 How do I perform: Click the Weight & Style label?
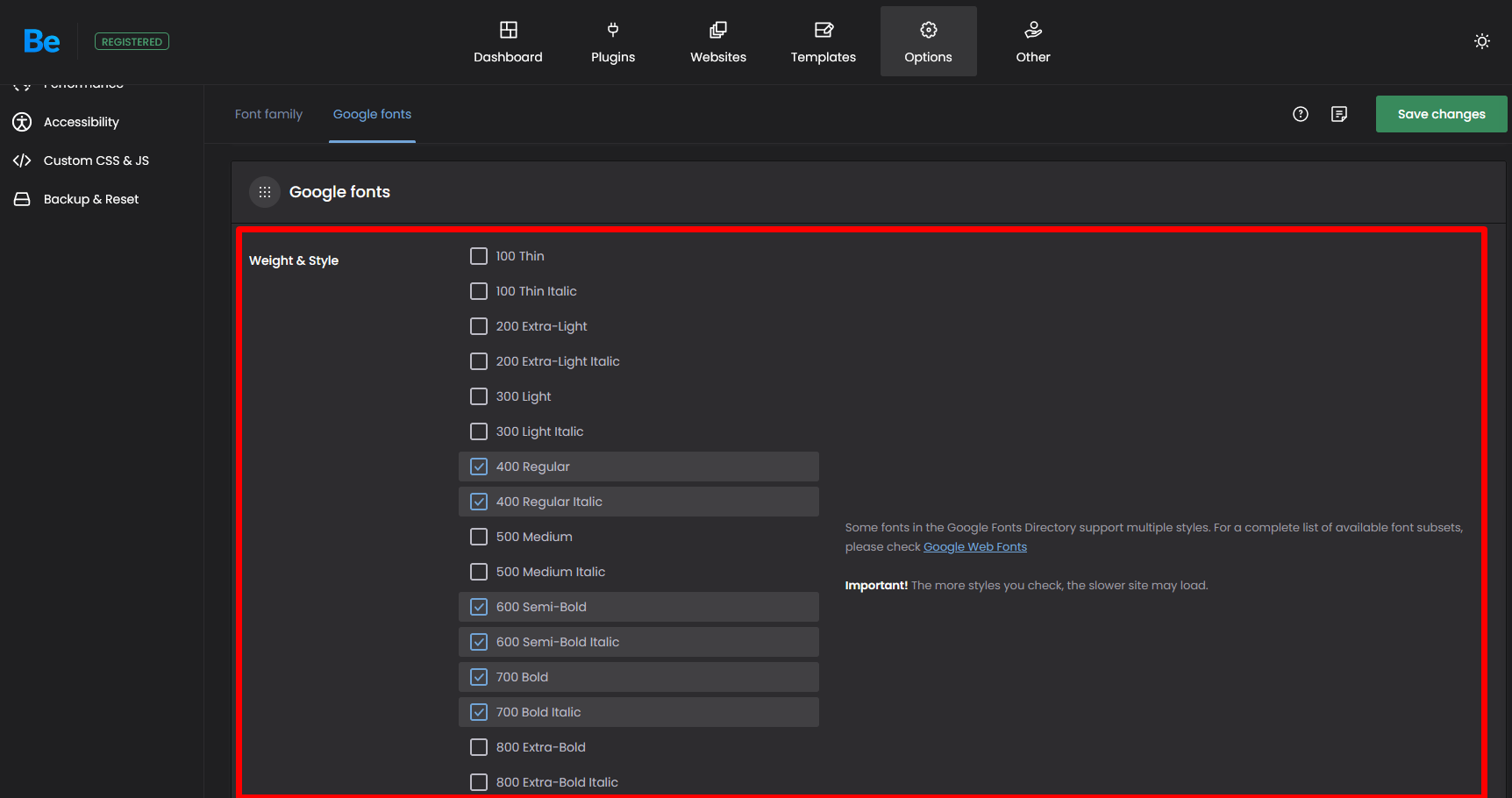pyautogui.click(x=294, y=260)
